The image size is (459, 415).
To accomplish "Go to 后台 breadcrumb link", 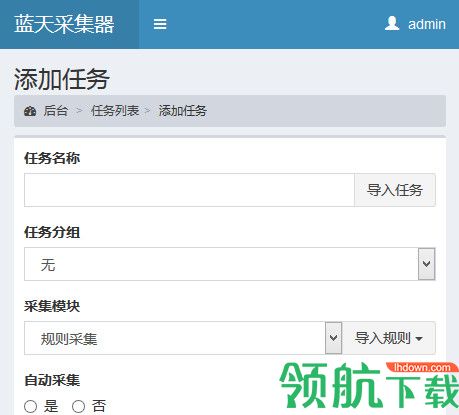I will pyautogui.click(x=56, y=111).
